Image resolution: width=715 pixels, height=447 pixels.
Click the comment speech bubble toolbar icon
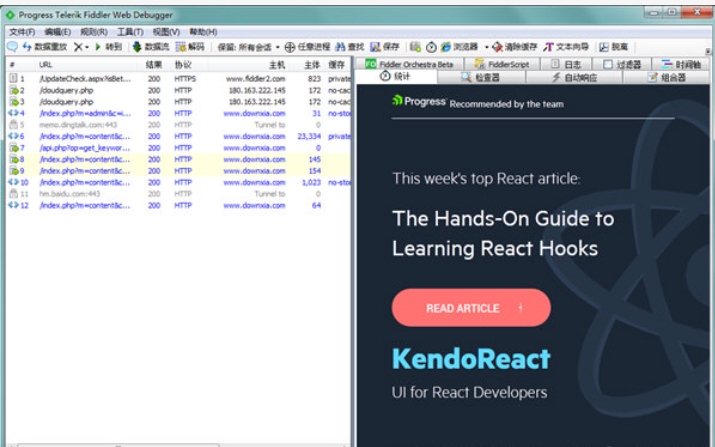point(12,47)
